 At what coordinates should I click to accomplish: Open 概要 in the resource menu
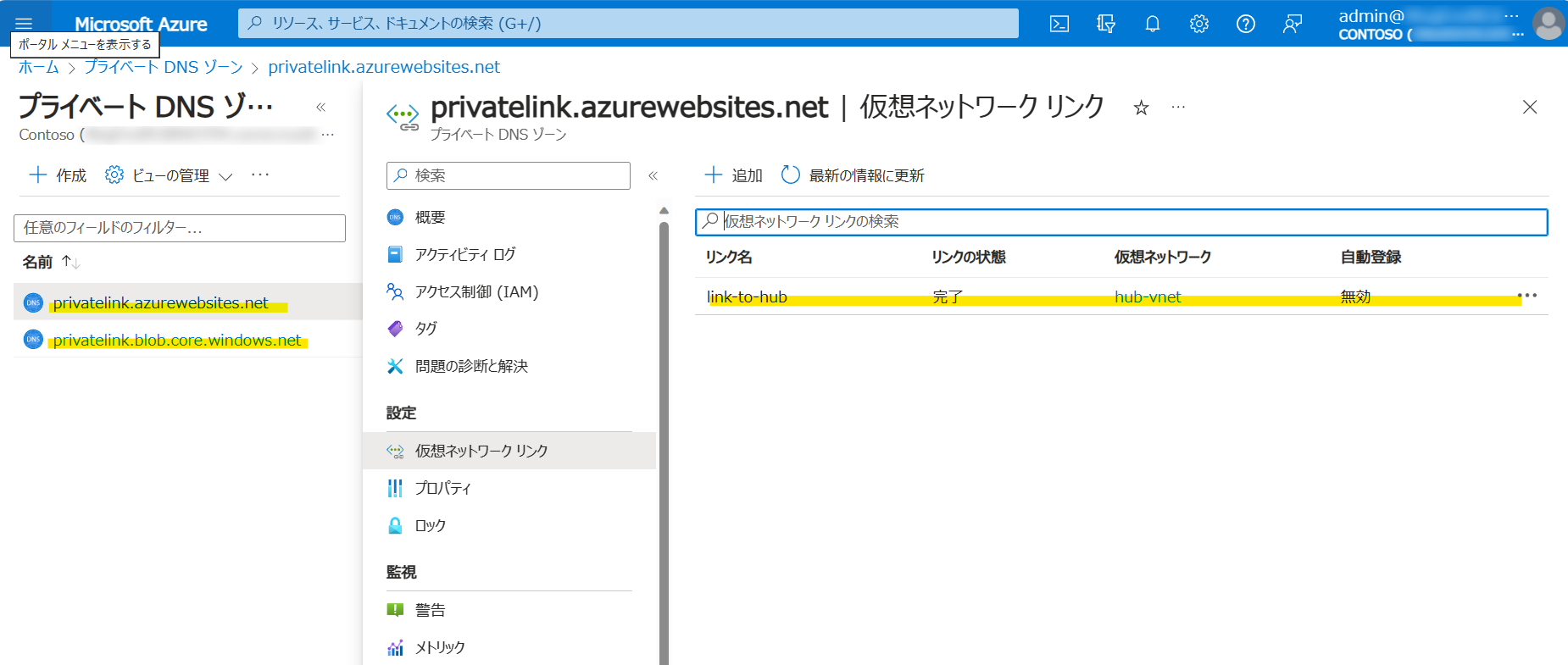[x=430, y=218]
